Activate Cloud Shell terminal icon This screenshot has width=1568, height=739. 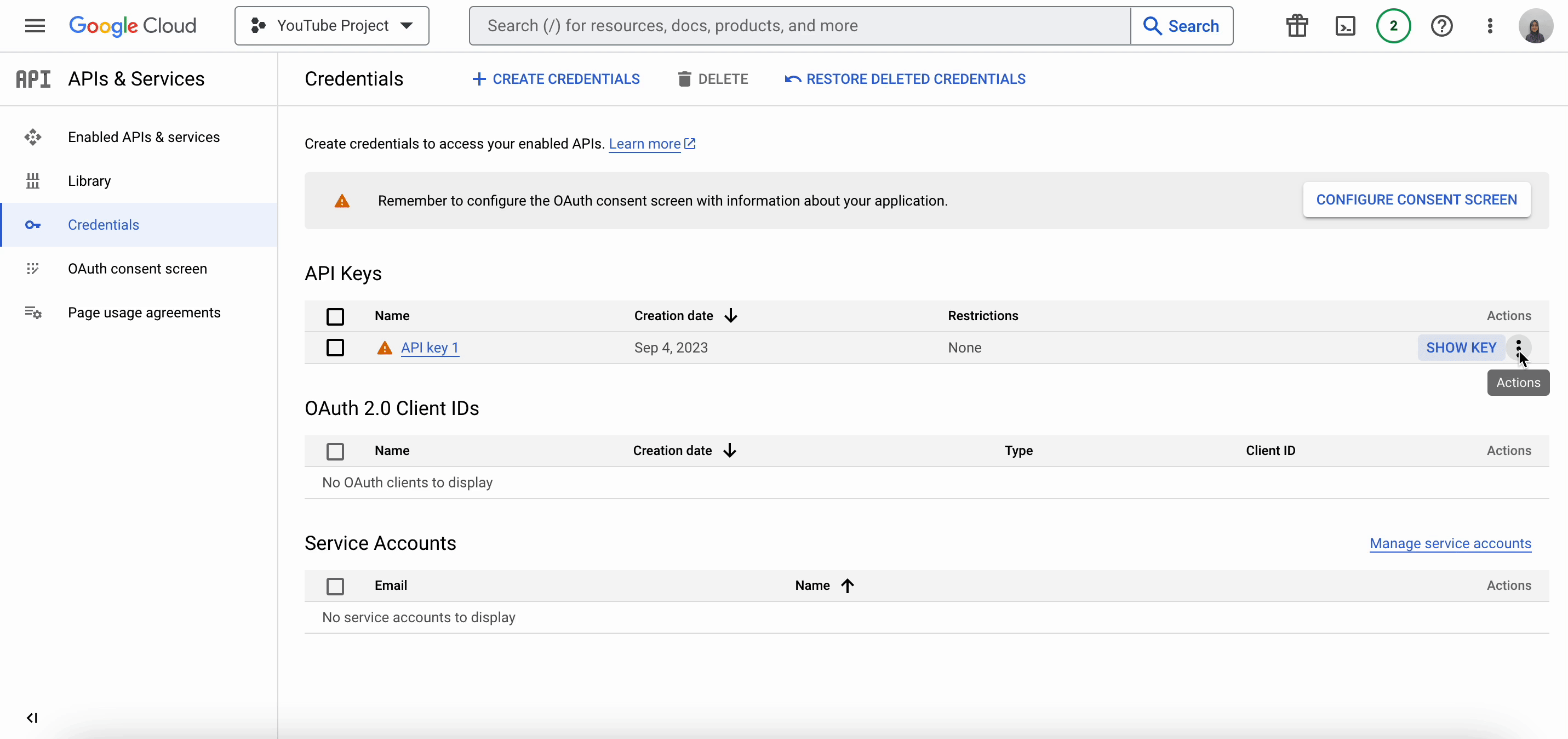click(x=1345, y=26)
